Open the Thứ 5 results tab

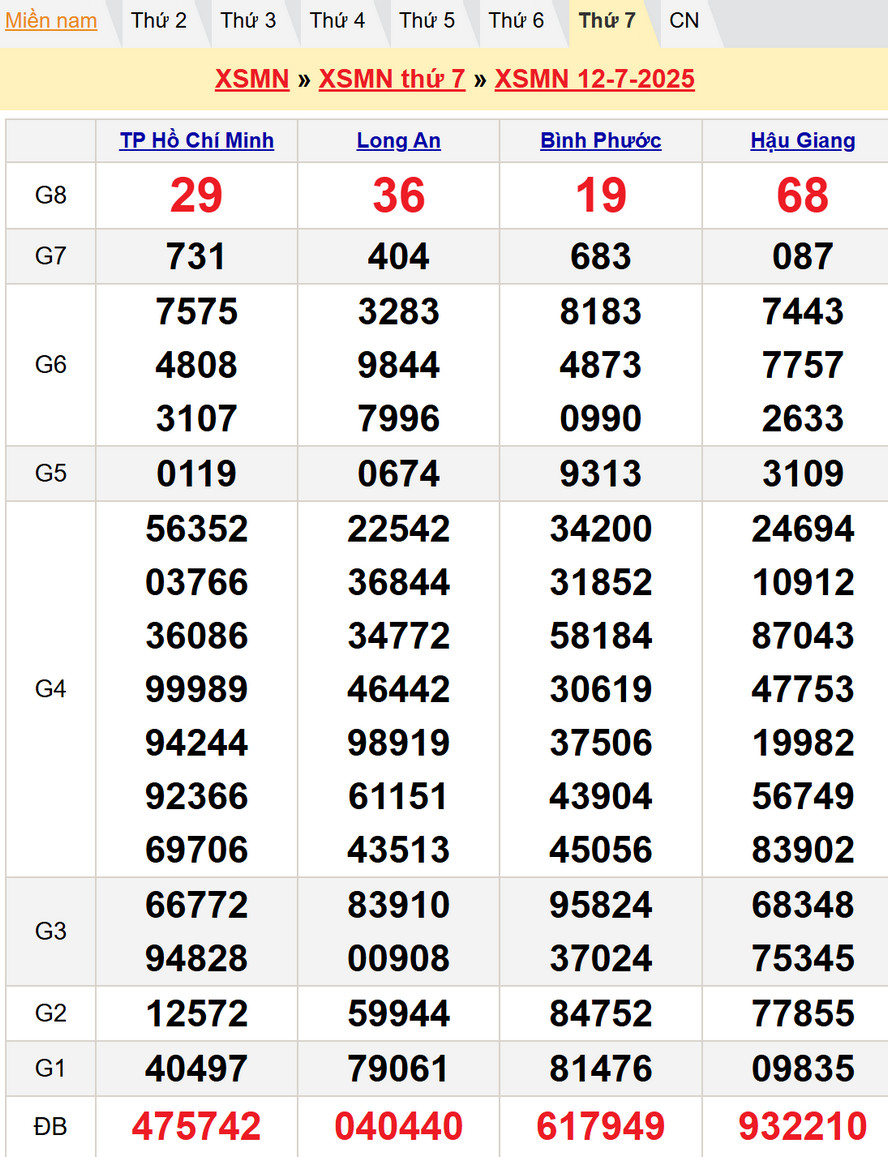(x=427, y=21)
